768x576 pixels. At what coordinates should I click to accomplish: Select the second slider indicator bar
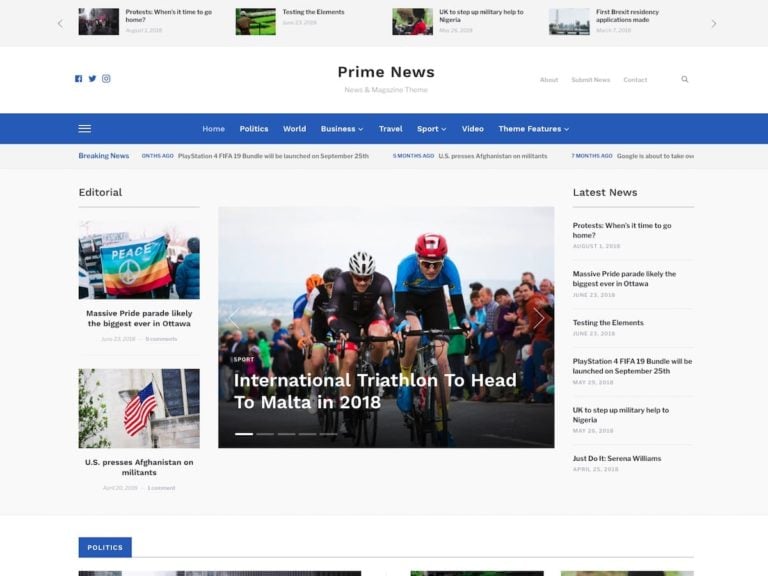pyautogui.click(x=265, y=434)
